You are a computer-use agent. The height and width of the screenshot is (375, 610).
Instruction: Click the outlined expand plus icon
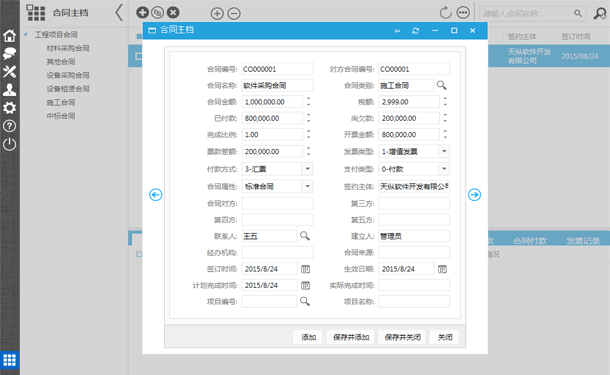tap(217, 14)
